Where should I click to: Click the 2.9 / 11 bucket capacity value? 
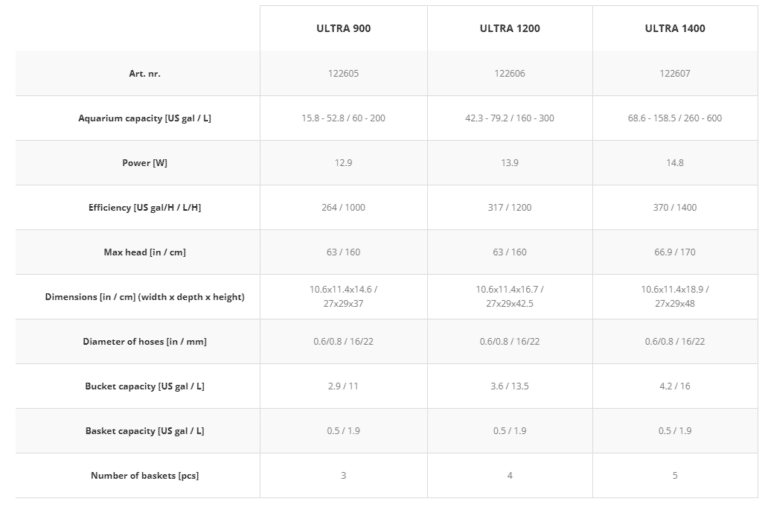343,386
